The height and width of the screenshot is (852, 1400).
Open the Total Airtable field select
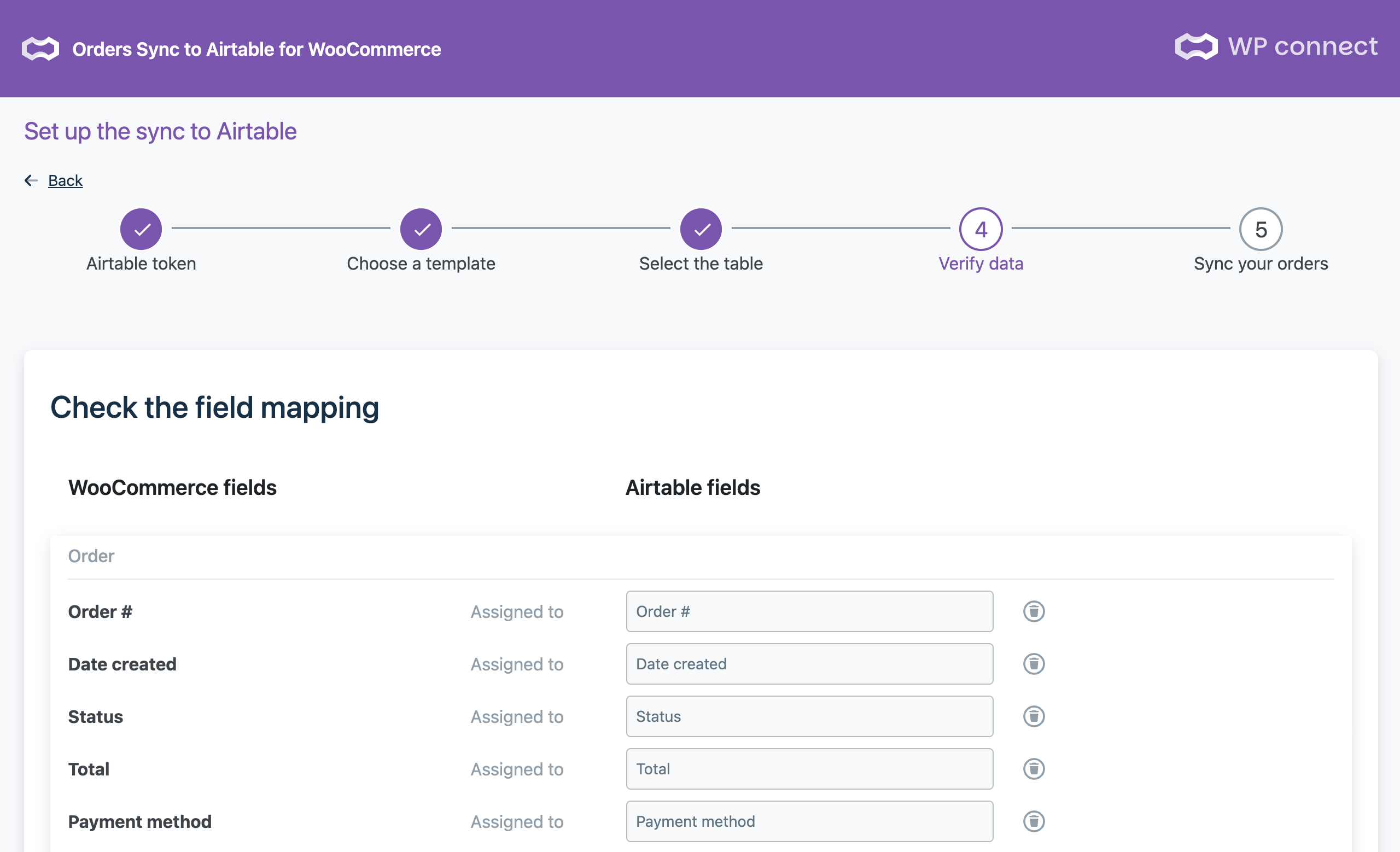pos(809,769)
